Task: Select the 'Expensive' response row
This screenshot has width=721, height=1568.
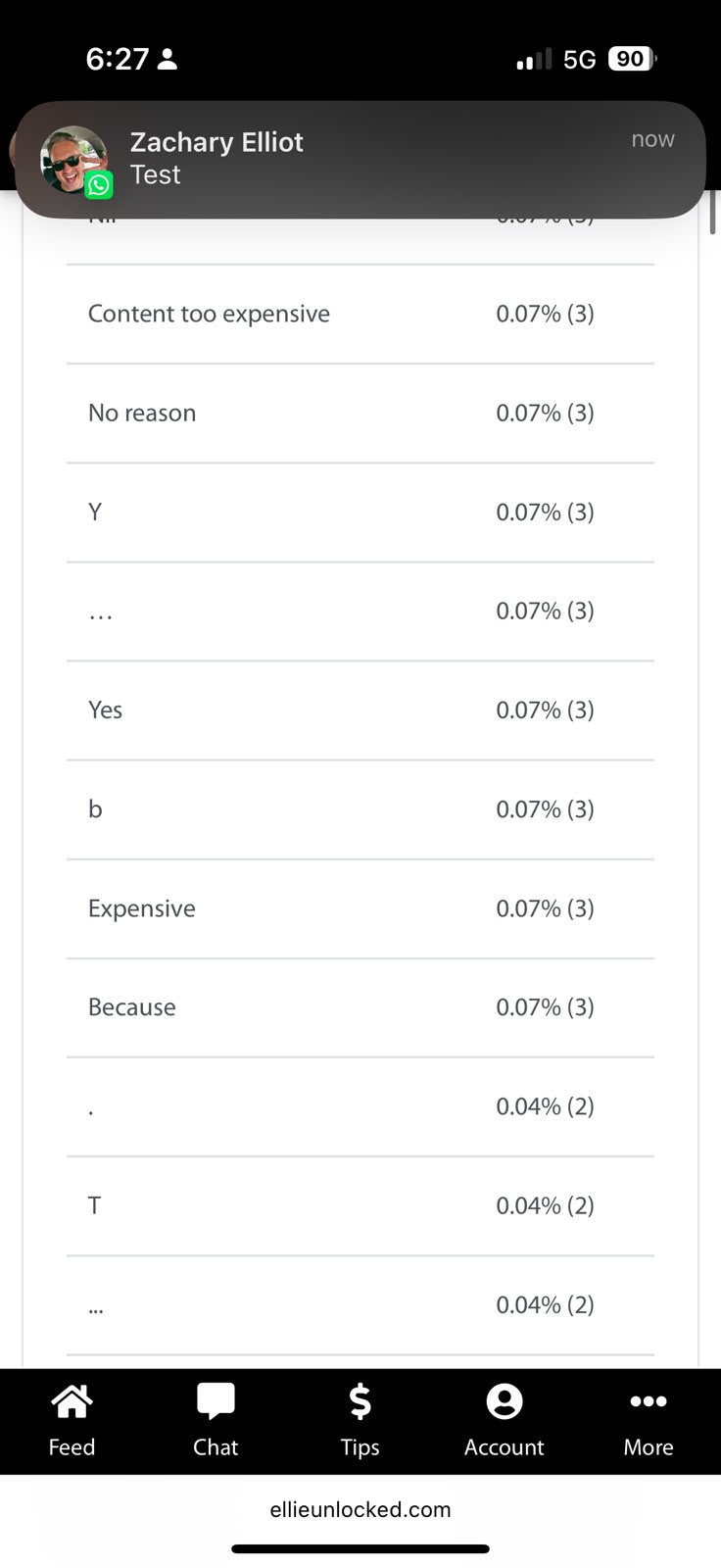Action: [360, 908]
